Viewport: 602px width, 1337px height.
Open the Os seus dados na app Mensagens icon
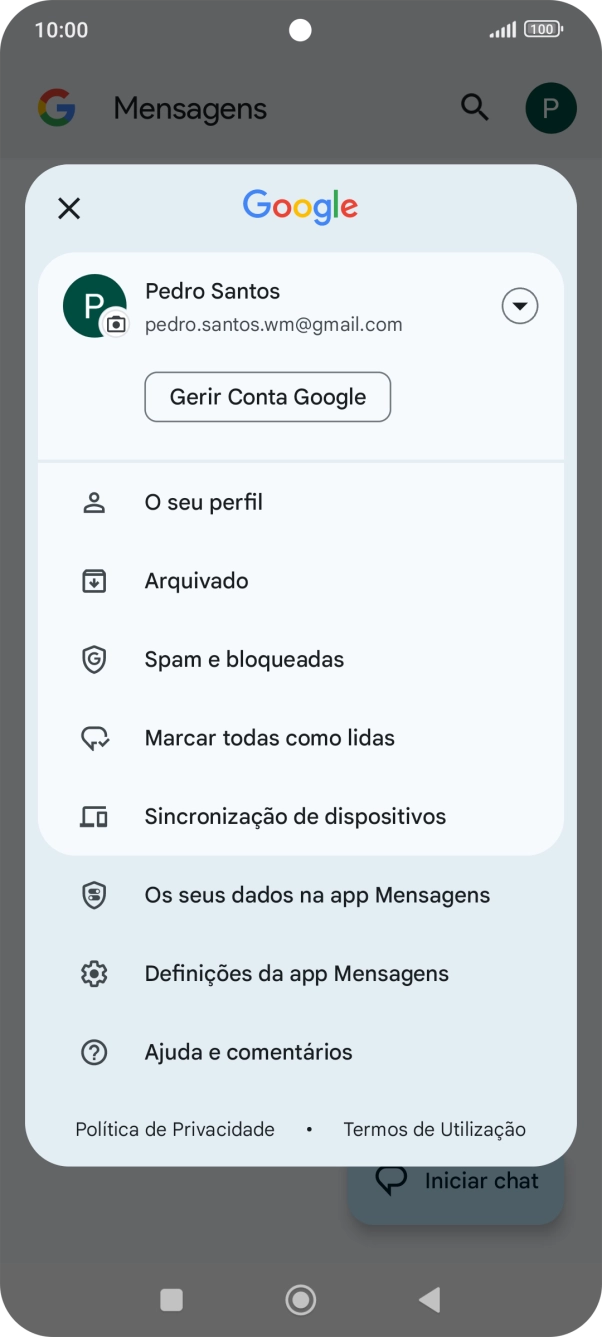pyautogui.click(x=93, y=894)
